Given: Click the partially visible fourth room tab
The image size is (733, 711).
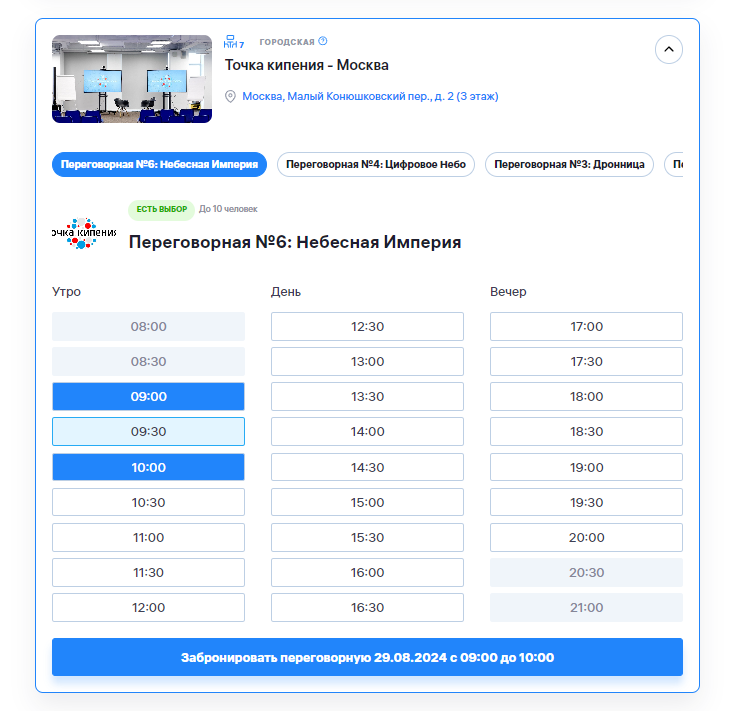Looking at the screenshot, I should [x=675, y=164].
